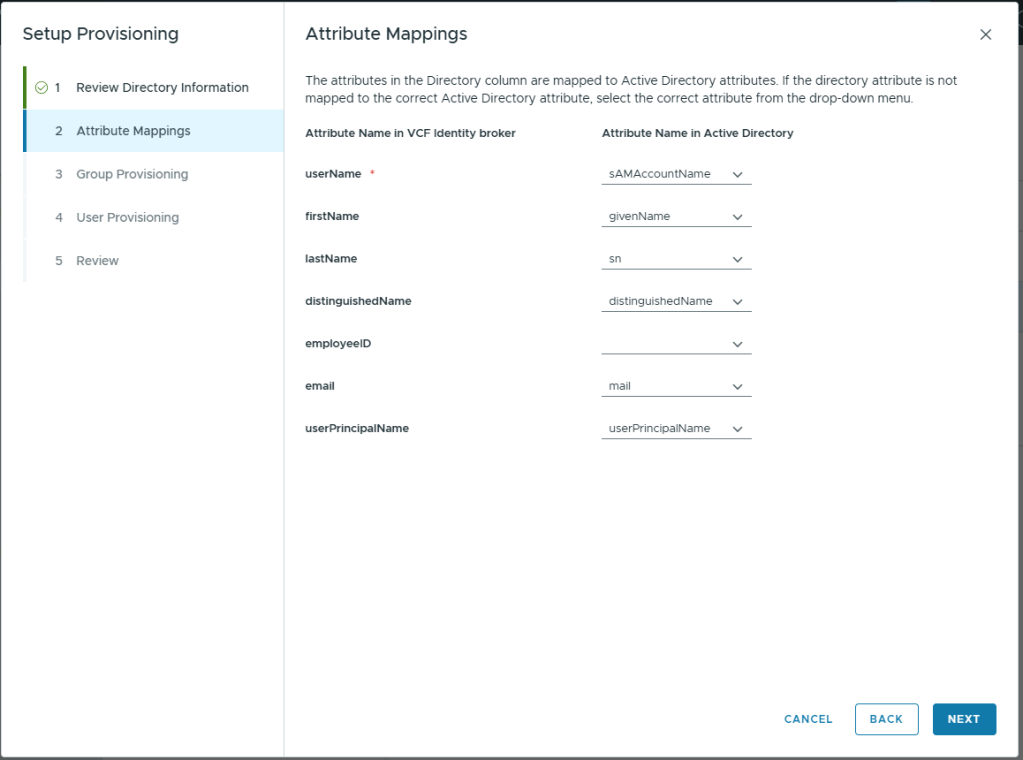This screenshot has height=760, width=1023.
Task: Click the chevron arrow on the mail dropdown
Action: pyautogui.click(x=737, y=386)
